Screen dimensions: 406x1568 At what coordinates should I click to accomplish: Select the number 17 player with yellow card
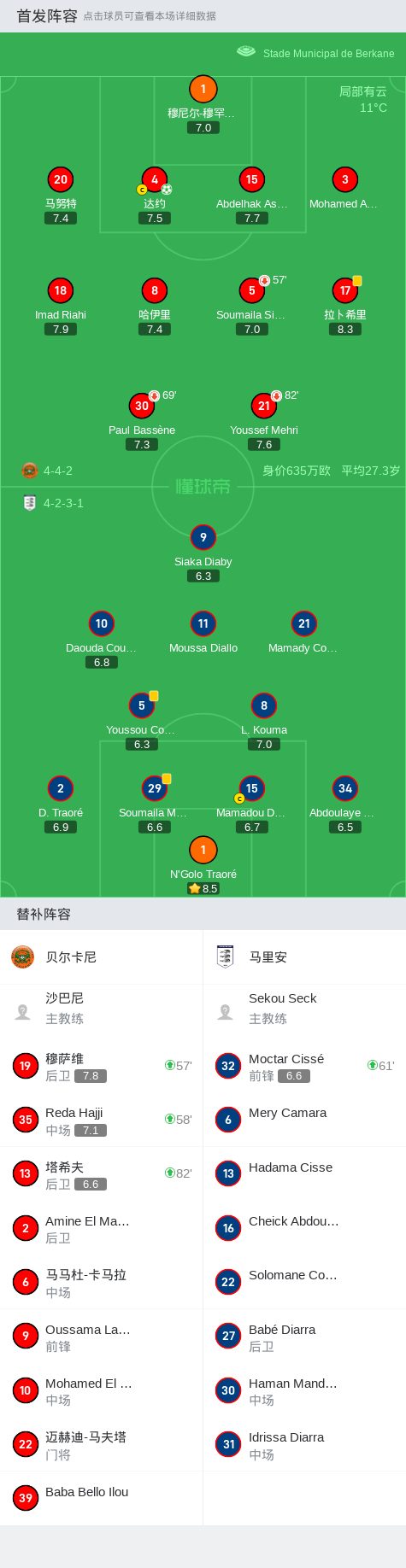345,290
